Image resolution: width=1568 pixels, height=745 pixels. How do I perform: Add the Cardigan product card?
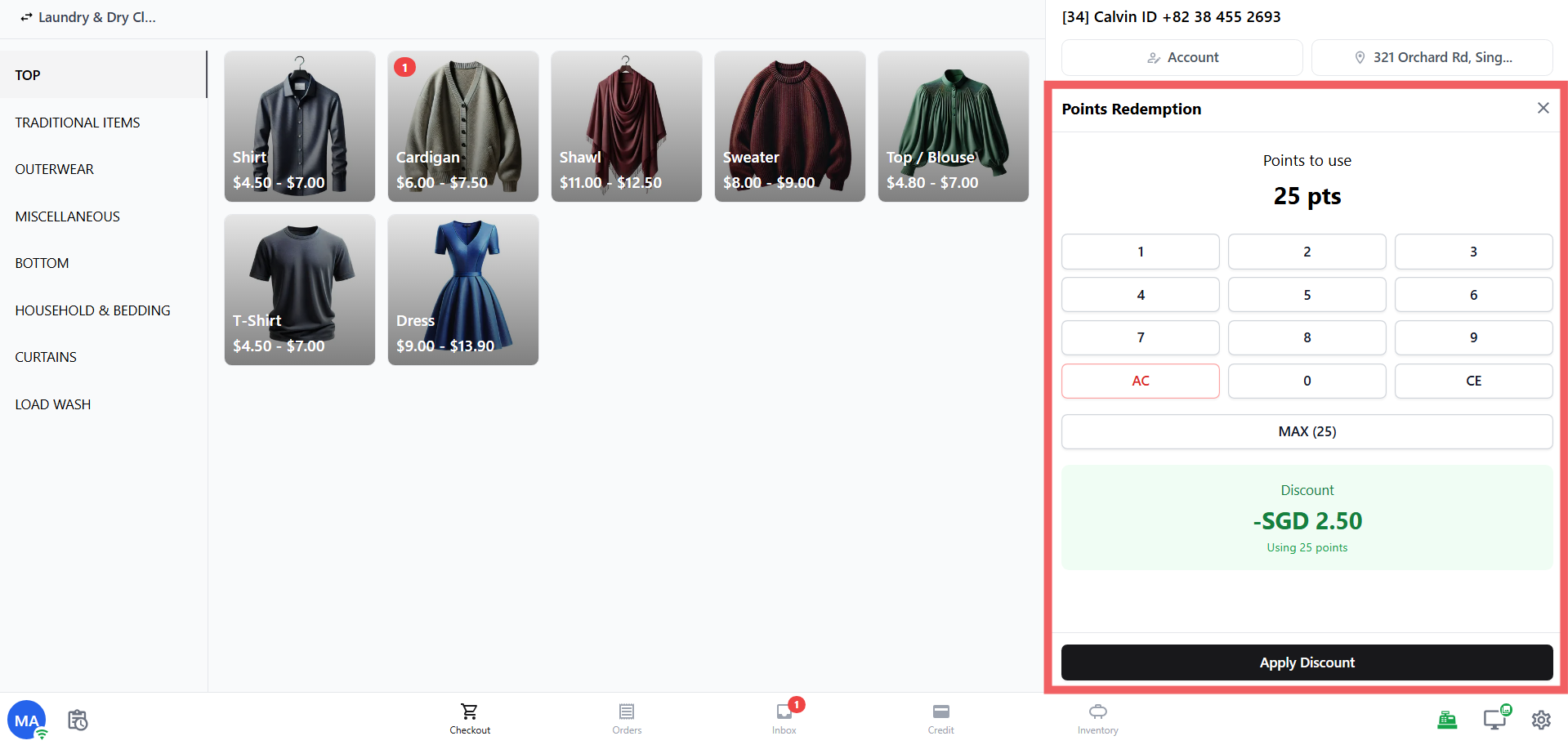click(463, 127)
